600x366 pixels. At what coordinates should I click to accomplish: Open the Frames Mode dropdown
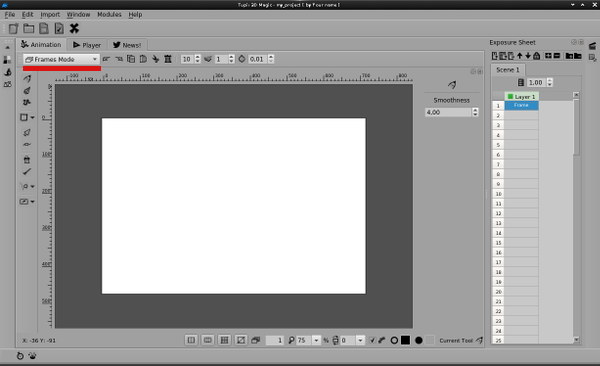tap(61, 59)
